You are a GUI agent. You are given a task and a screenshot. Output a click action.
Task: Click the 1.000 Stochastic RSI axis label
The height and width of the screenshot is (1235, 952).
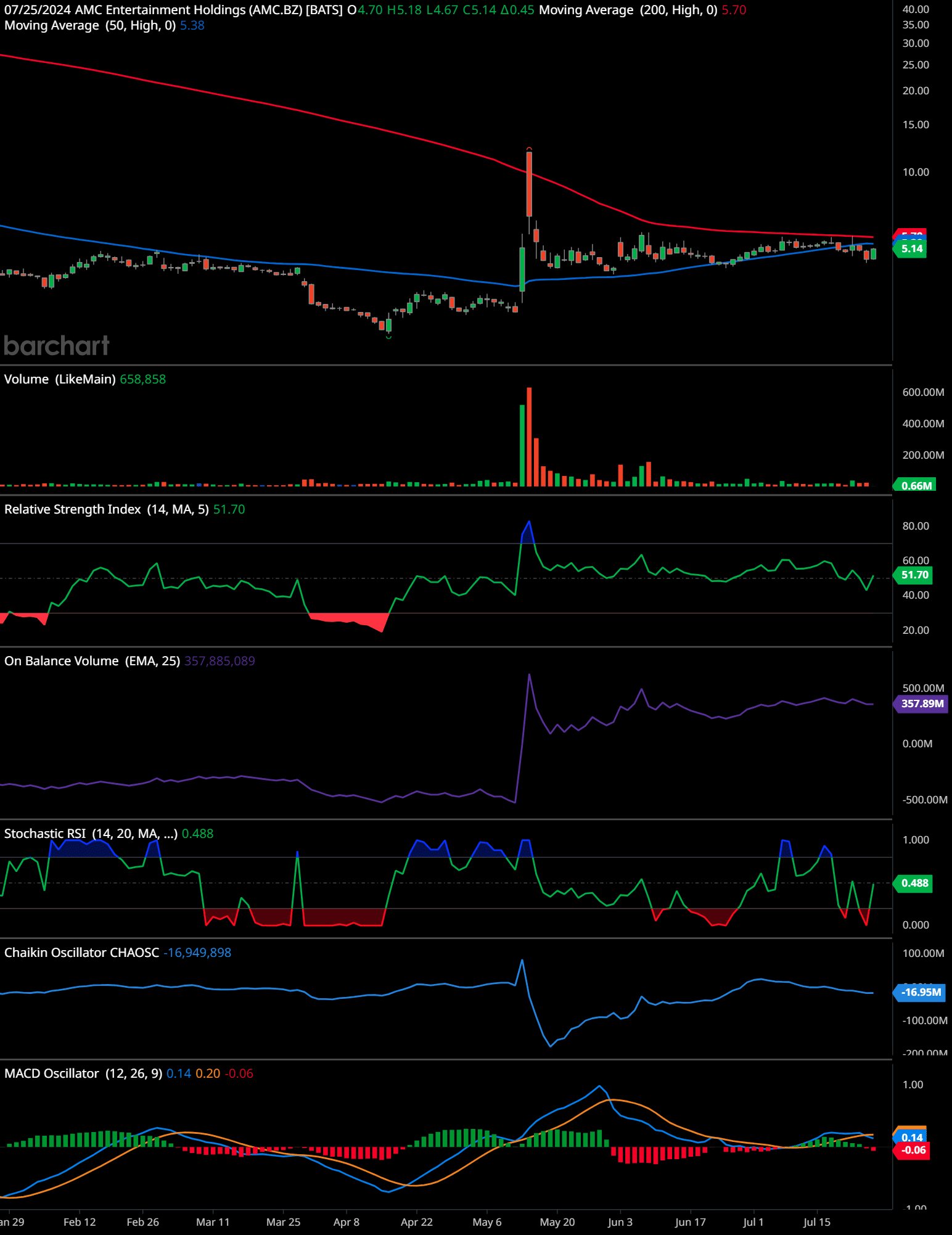tap(916, 840)
